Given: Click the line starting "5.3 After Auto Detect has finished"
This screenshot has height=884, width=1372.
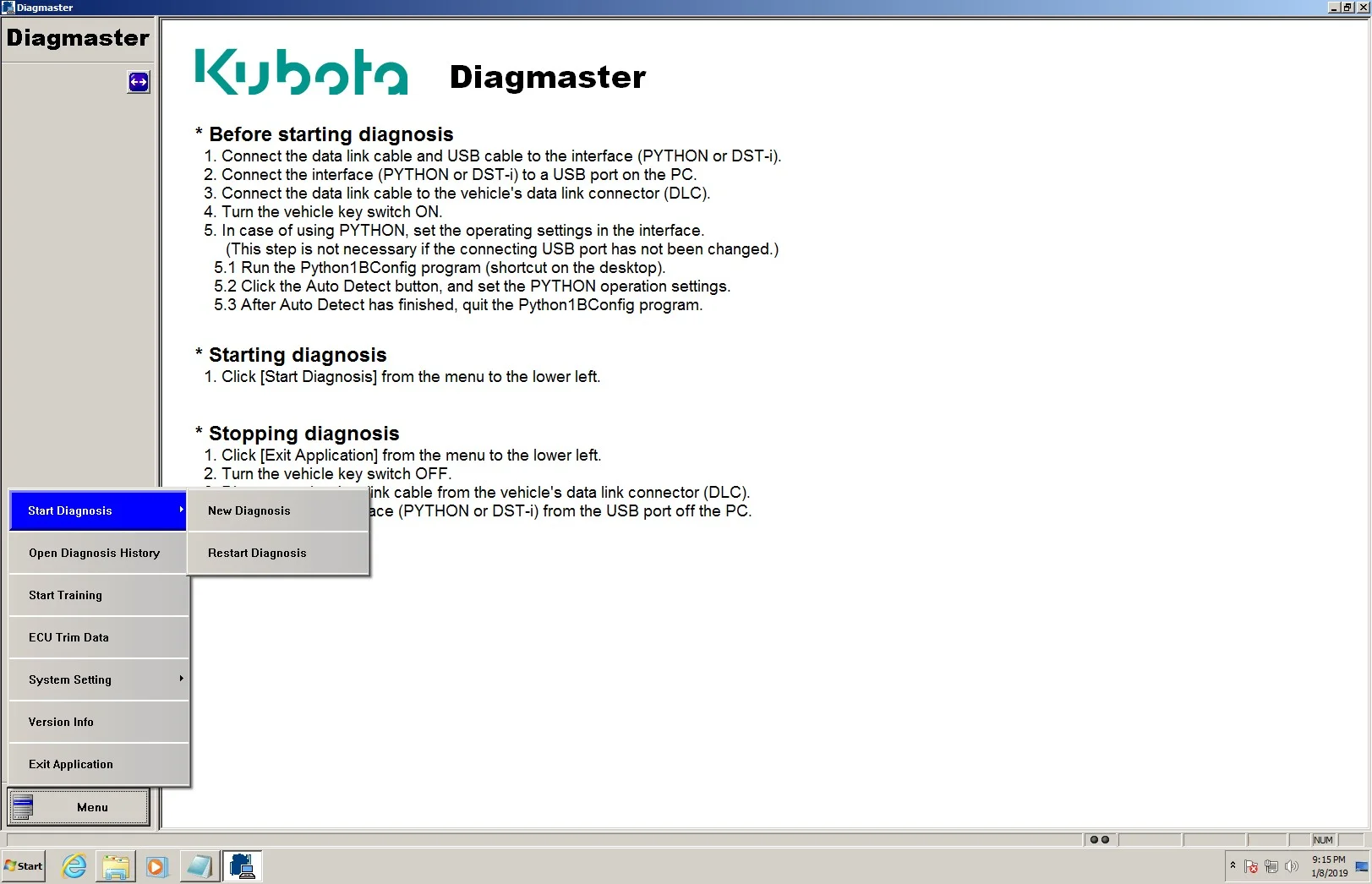Looking at the screenshot, I should tap(458, 305).
